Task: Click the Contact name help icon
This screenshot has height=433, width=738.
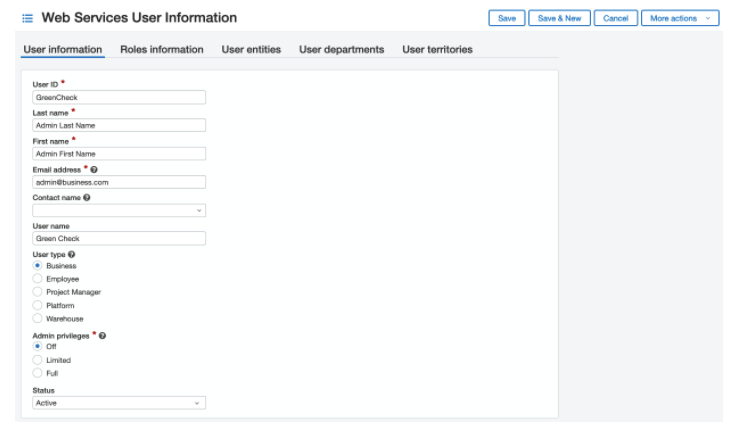Action: click(87, 198)
